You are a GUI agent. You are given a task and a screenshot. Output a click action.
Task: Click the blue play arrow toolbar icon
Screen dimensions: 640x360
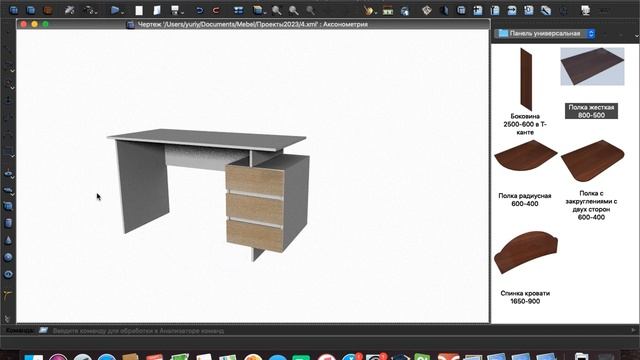pyautogui.click(x=116, y=10)
